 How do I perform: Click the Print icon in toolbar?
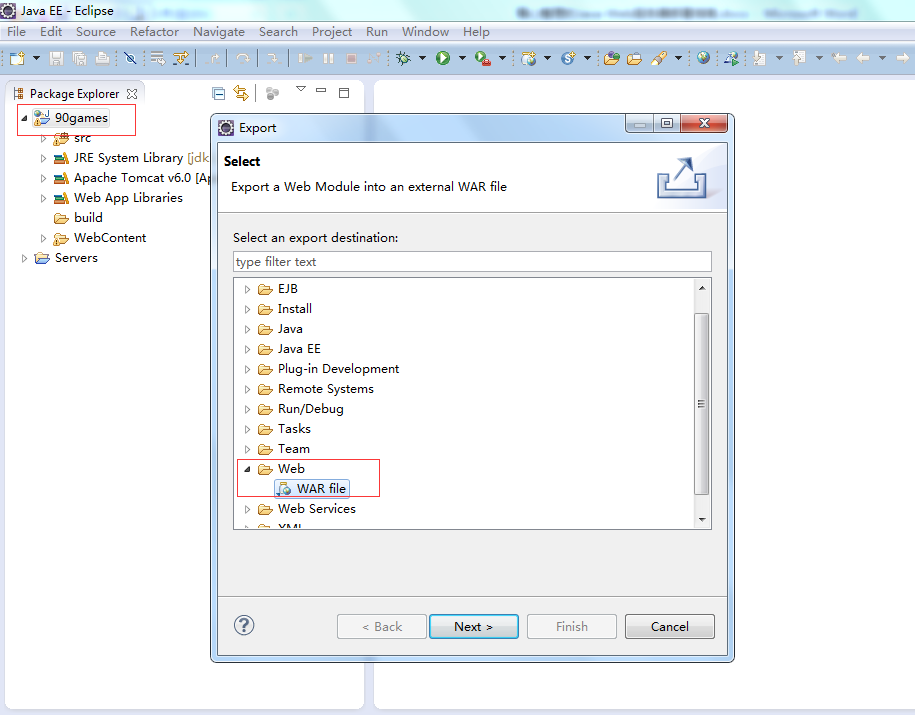click(x=102, y=58)
